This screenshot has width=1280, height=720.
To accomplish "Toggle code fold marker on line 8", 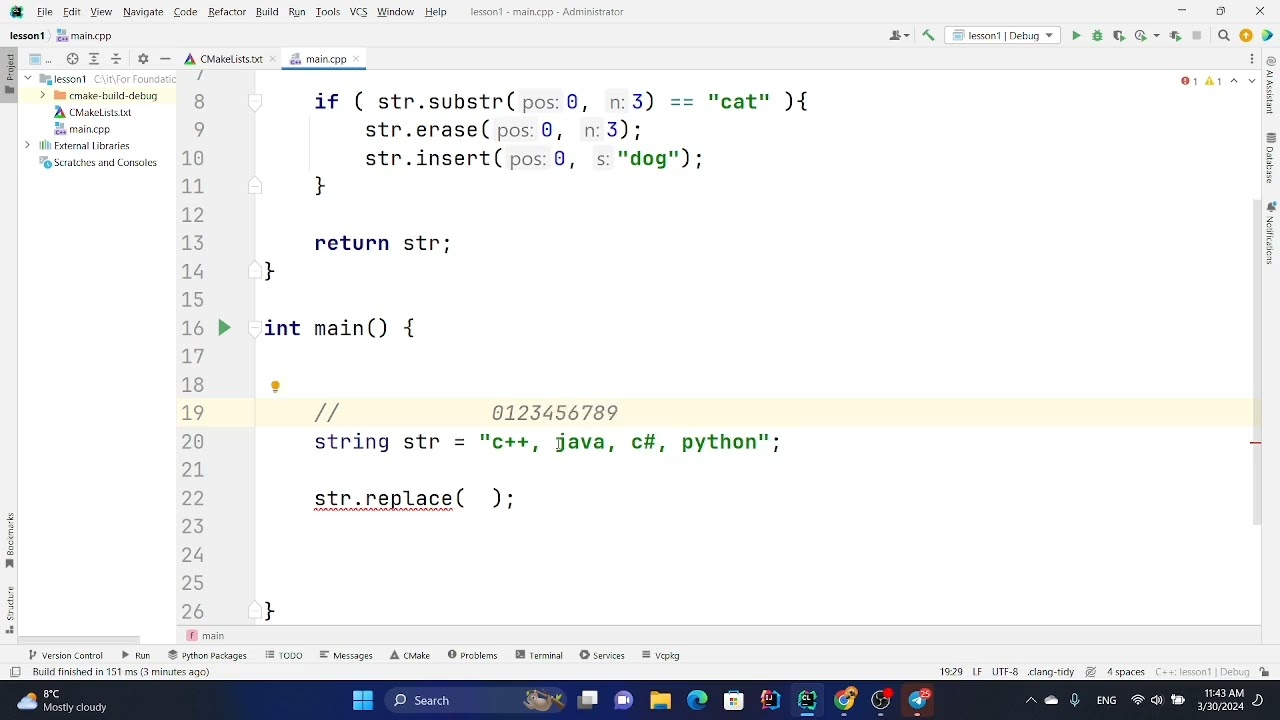I will (x=255, y=102).
